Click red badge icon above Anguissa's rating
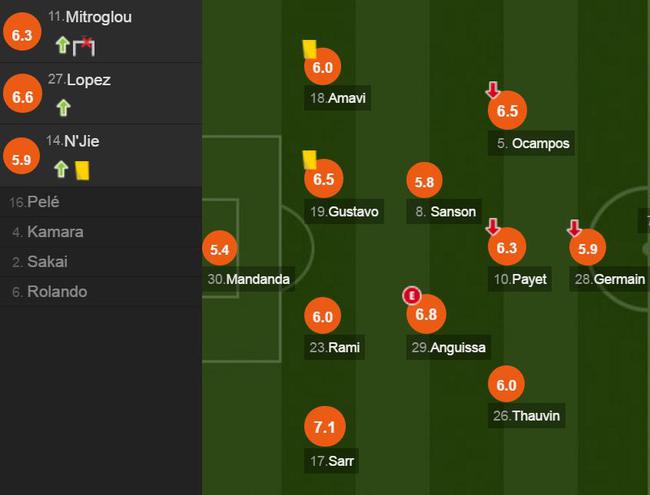 (x=412, y=296)
